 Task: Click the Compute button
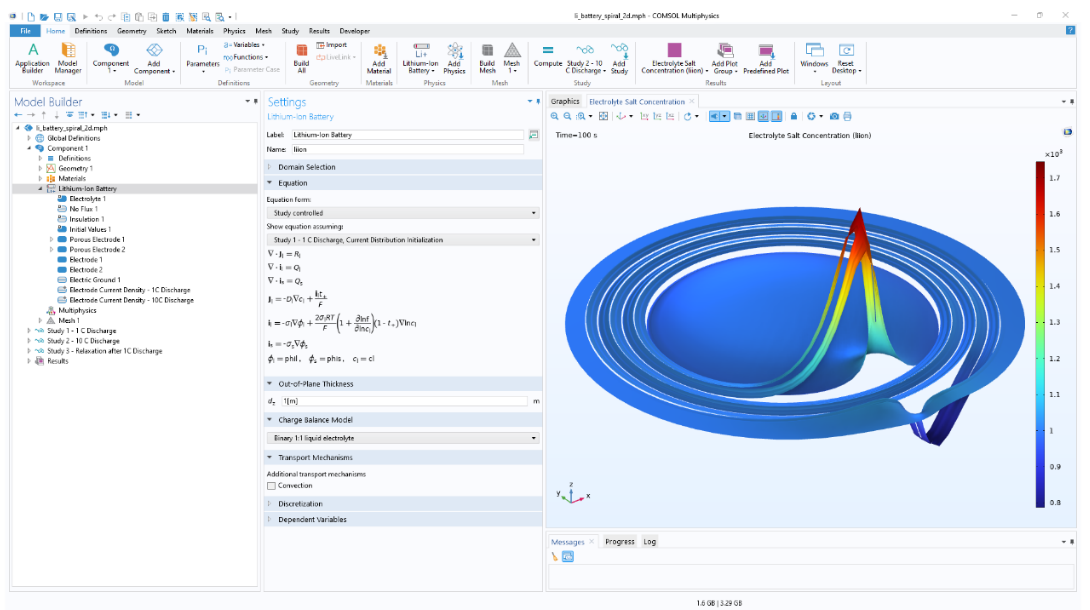click(x=548, y=56)
